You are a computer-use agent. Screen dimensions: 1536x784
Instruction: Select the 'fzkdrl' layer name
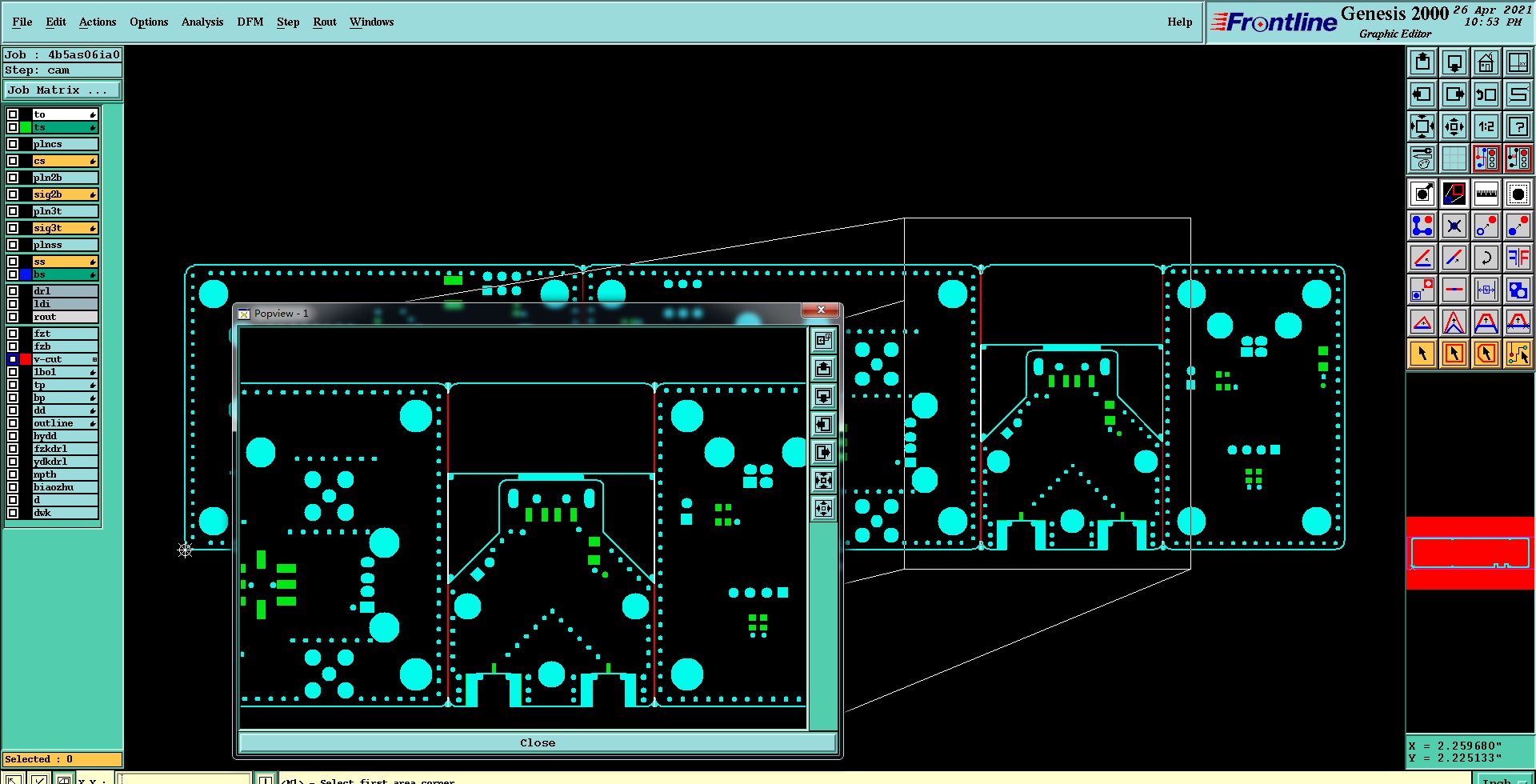[x=66, y=449]
